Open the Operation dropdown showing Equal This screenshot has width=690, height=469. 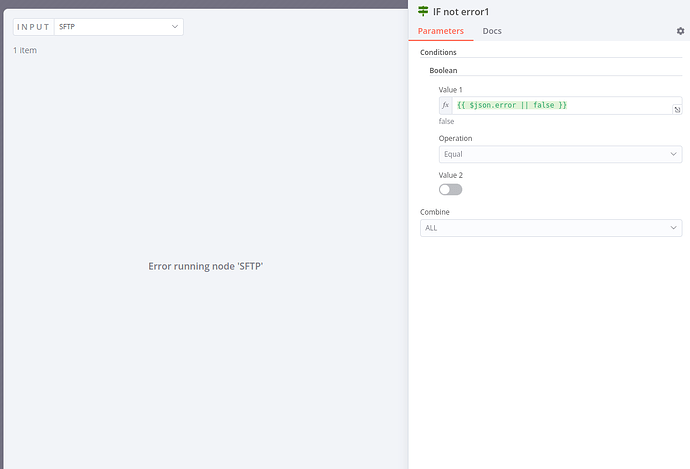tap(560, 154)
